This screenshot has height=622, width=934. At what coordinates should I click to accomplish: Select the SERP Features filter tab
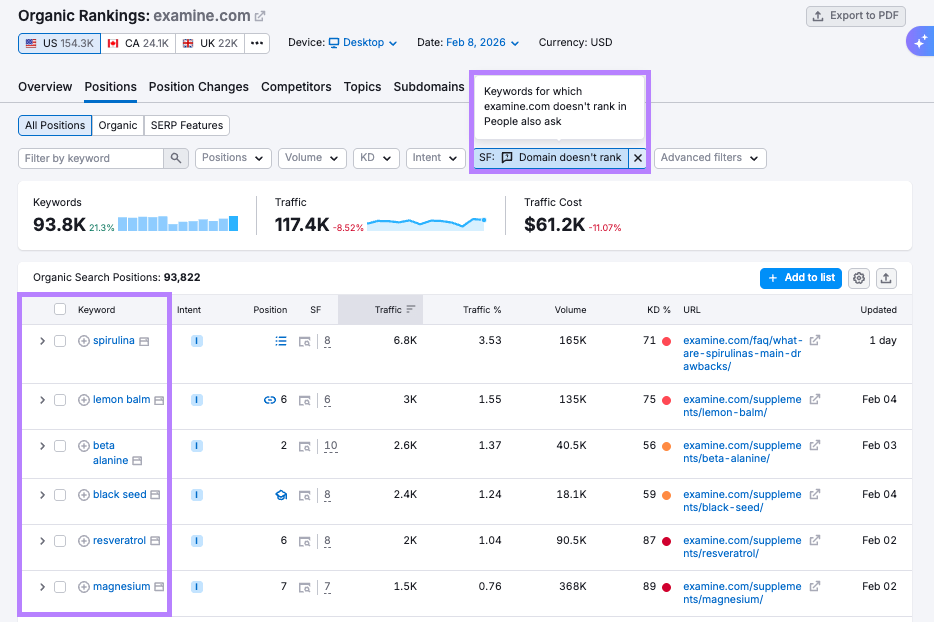pos(186,125)
